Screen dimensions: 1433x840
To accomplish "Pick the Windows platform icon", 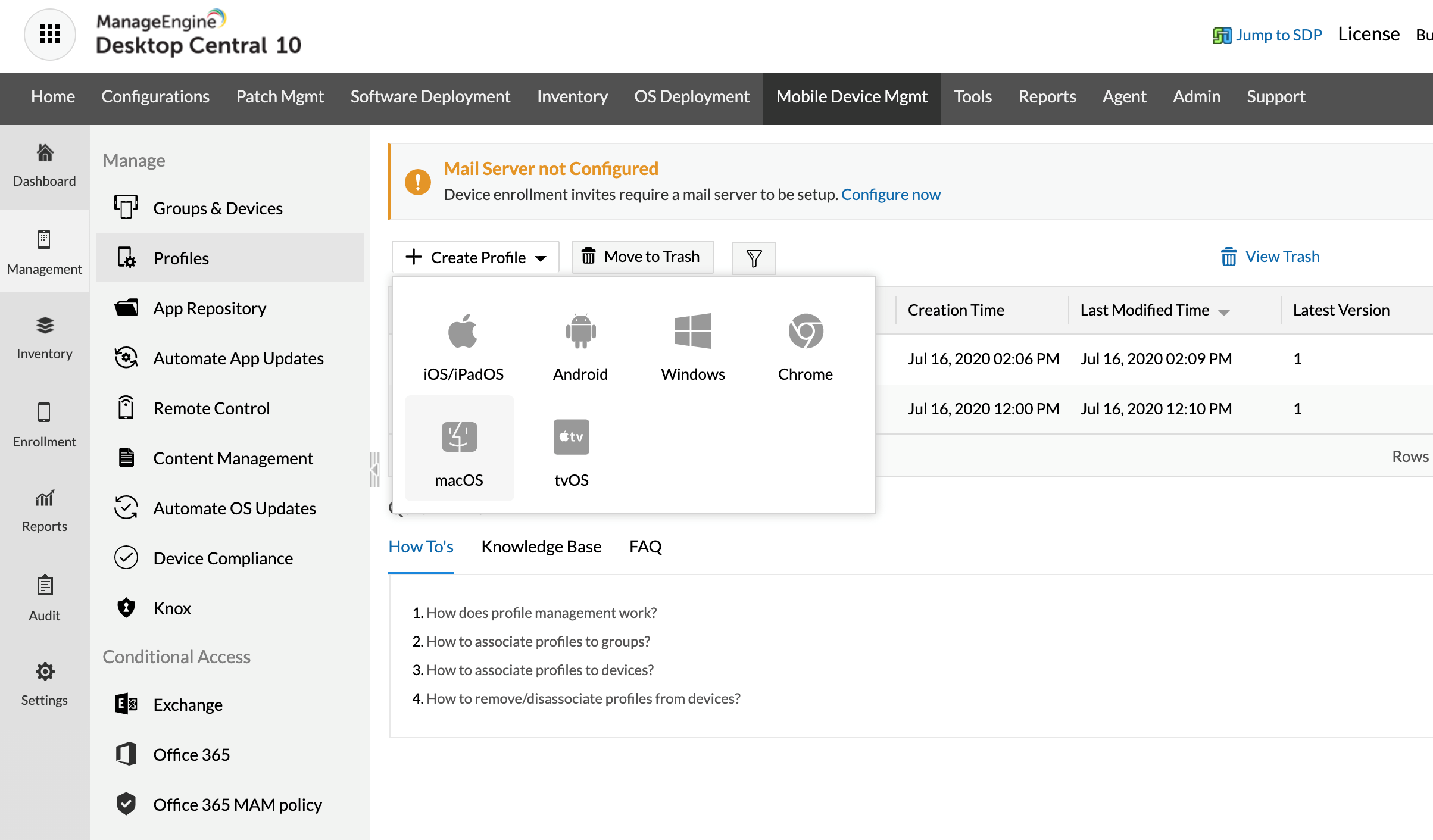I will pyautogui.click(x=692, y=331).
